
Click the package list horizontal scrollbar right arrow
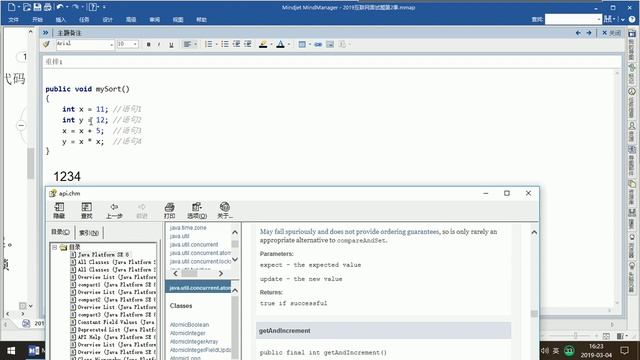[220, 273]
